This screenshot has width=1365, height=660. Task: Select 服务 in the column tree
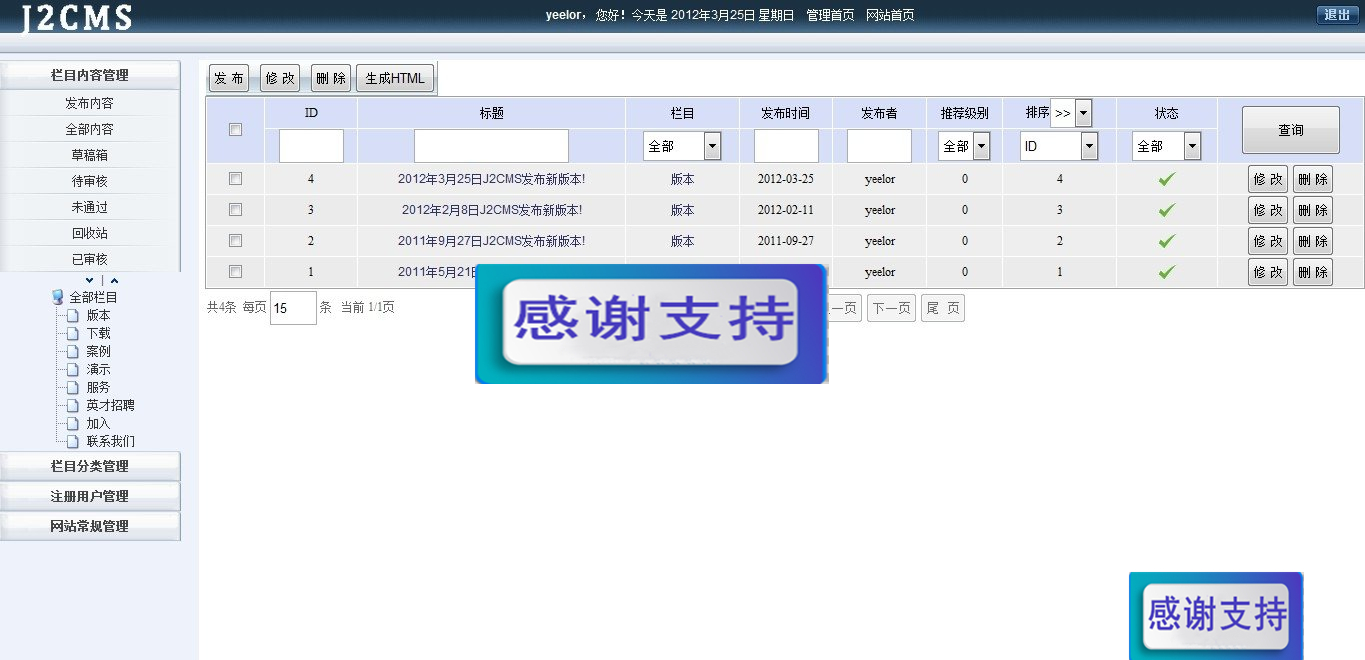(98, 387)
